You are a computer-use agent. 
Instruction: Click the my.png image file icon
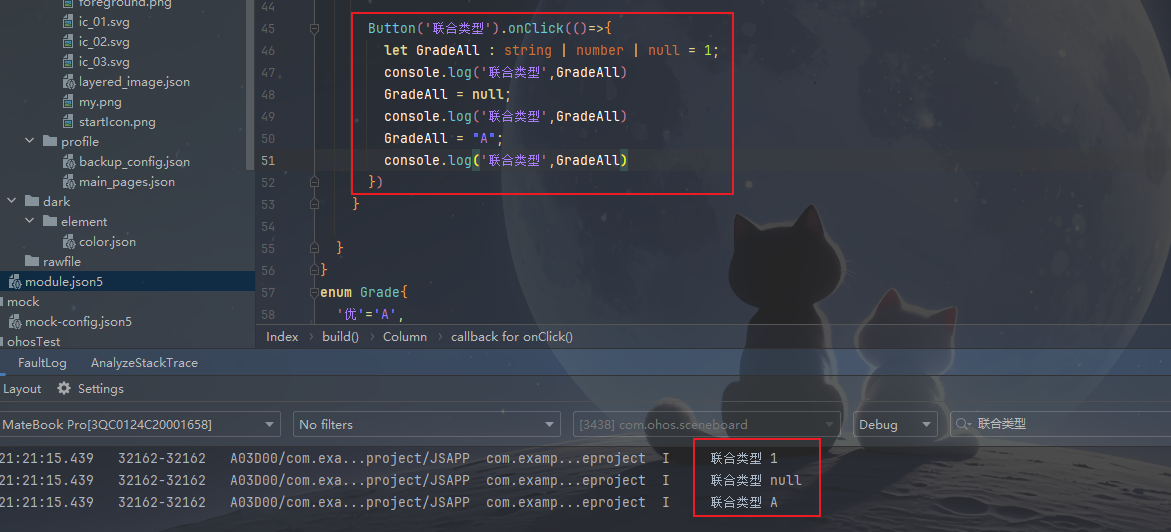[69, 102]
